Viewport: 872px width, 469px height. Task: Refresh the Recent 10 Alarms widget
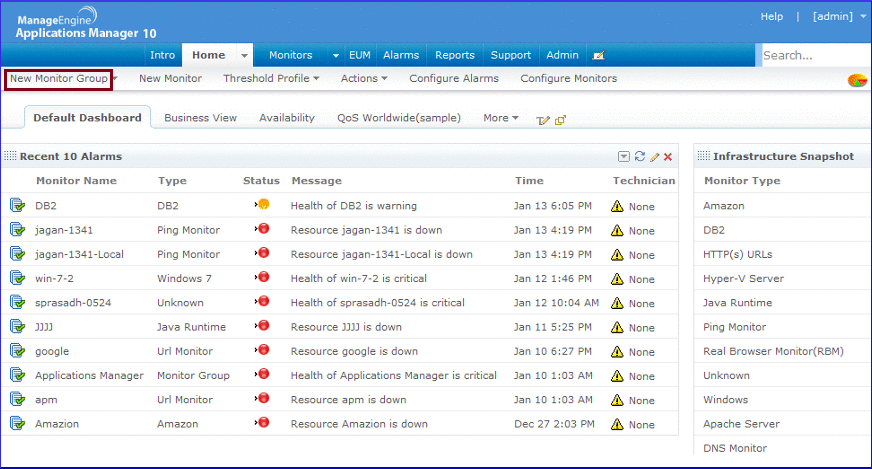pos(640,156)
